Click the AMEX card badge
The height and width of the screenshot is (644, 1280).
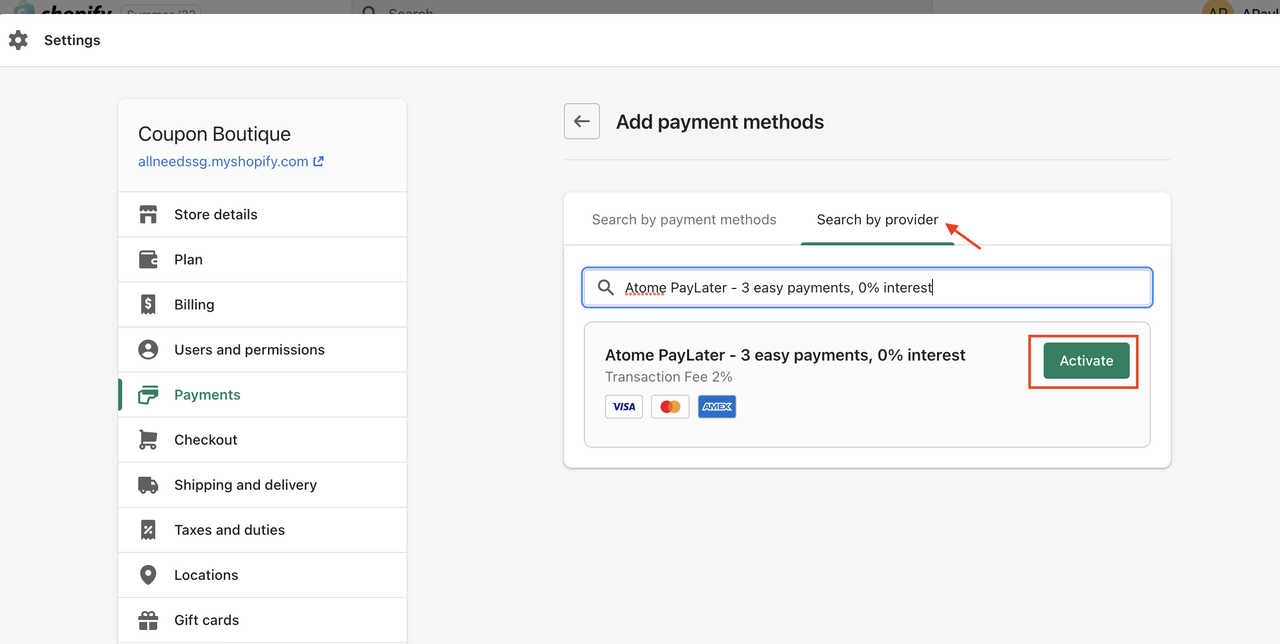717,406
